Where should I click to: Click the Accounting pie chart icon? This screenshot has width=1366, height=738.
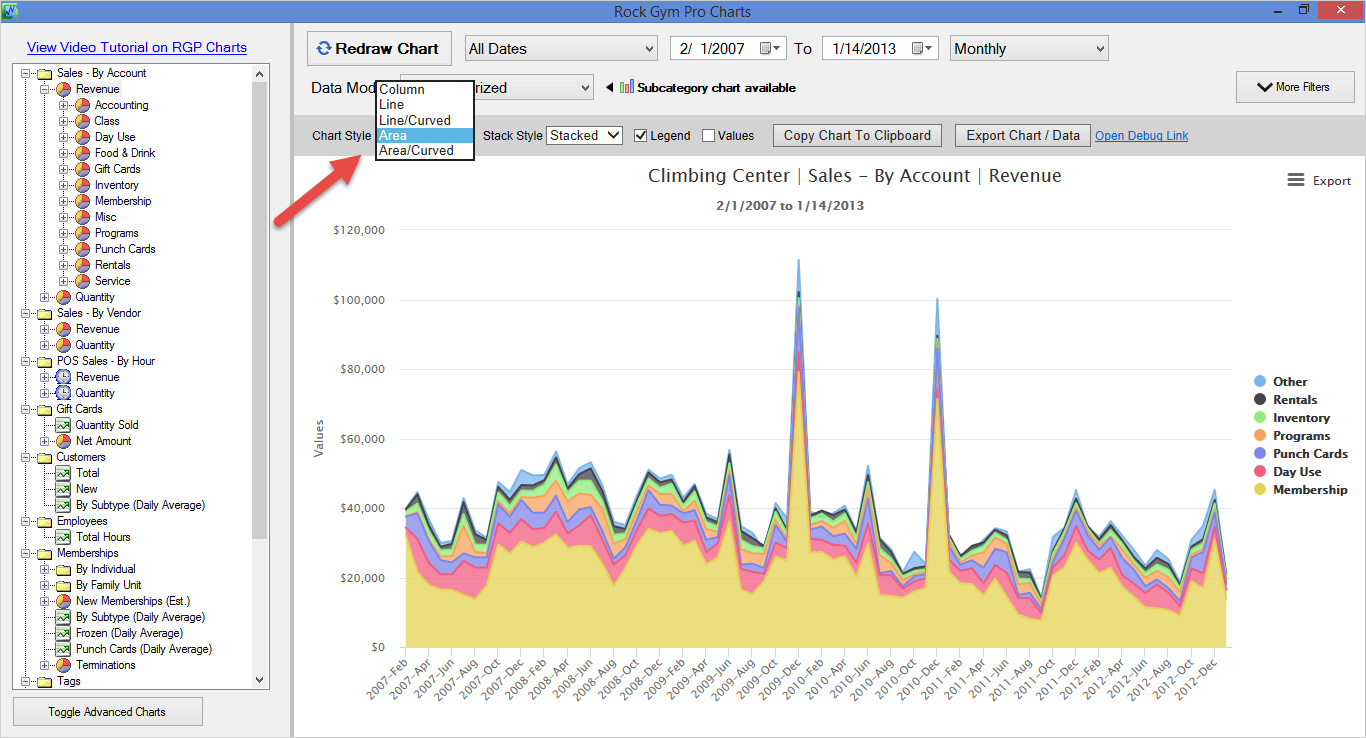pos(83,105)
